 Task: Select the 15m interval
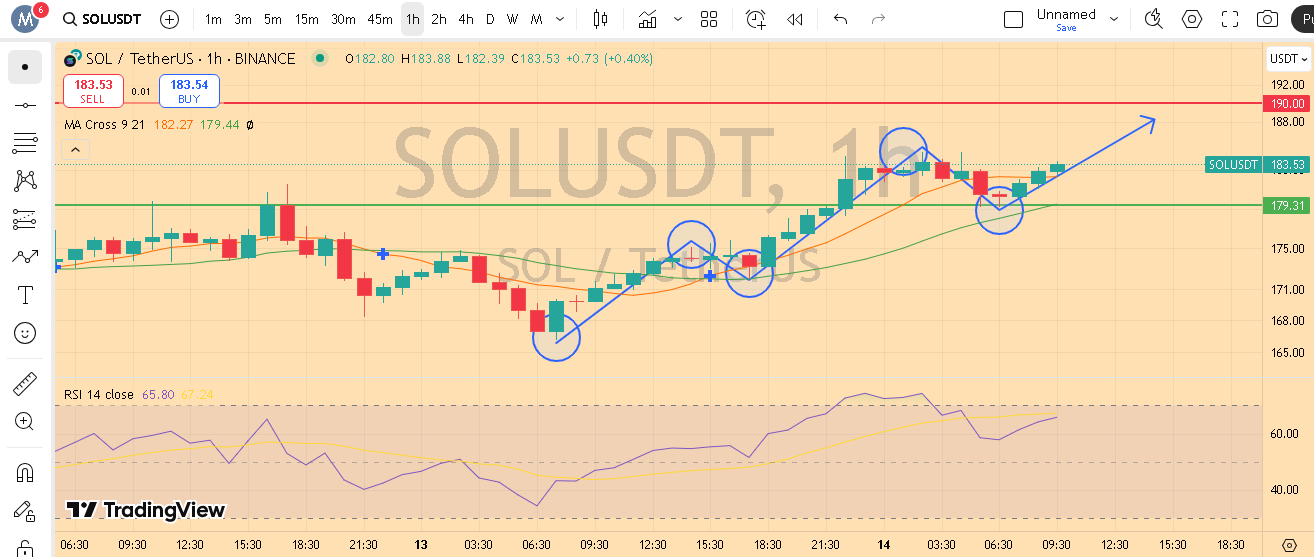coord(307,19)
